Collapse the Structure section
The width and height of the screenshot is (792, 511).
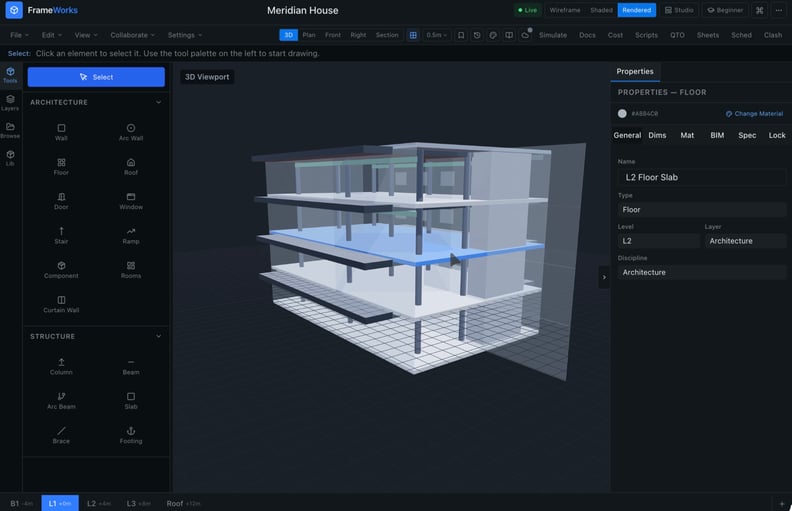tap(159, 336)
